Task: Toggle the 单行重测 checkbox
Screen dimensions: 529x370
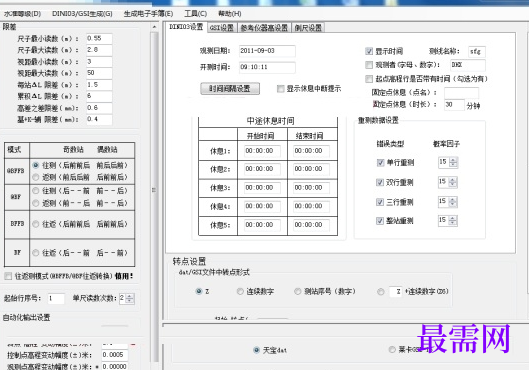Action: click(380, 163)
